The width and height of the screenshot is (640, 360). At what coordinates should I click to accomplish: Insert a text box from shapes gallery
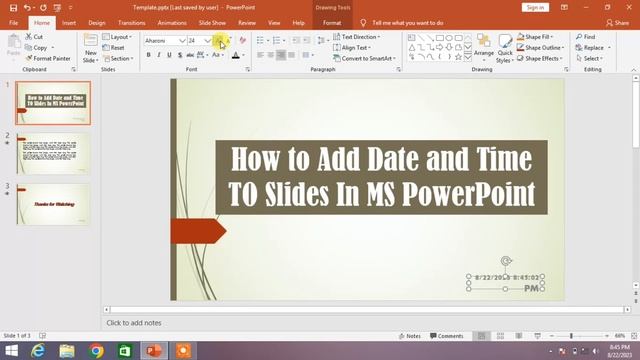[x=411, y=38]
